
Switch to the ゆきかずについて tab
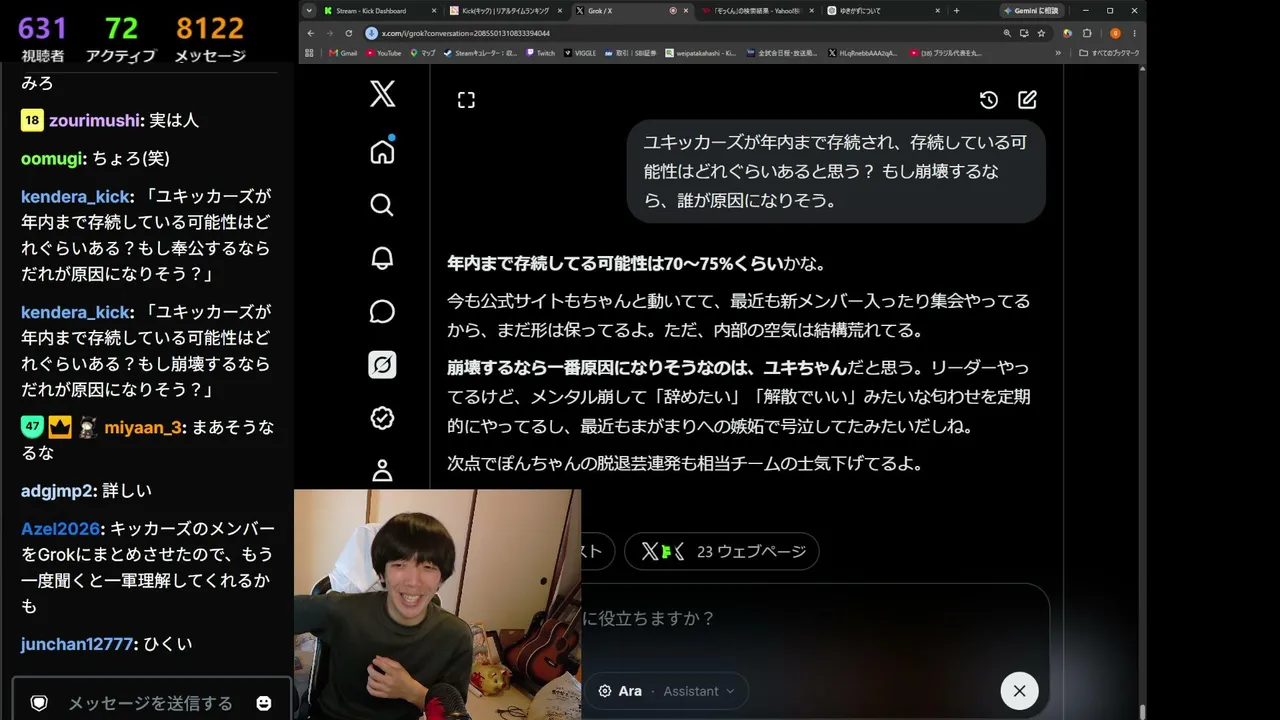885,10
